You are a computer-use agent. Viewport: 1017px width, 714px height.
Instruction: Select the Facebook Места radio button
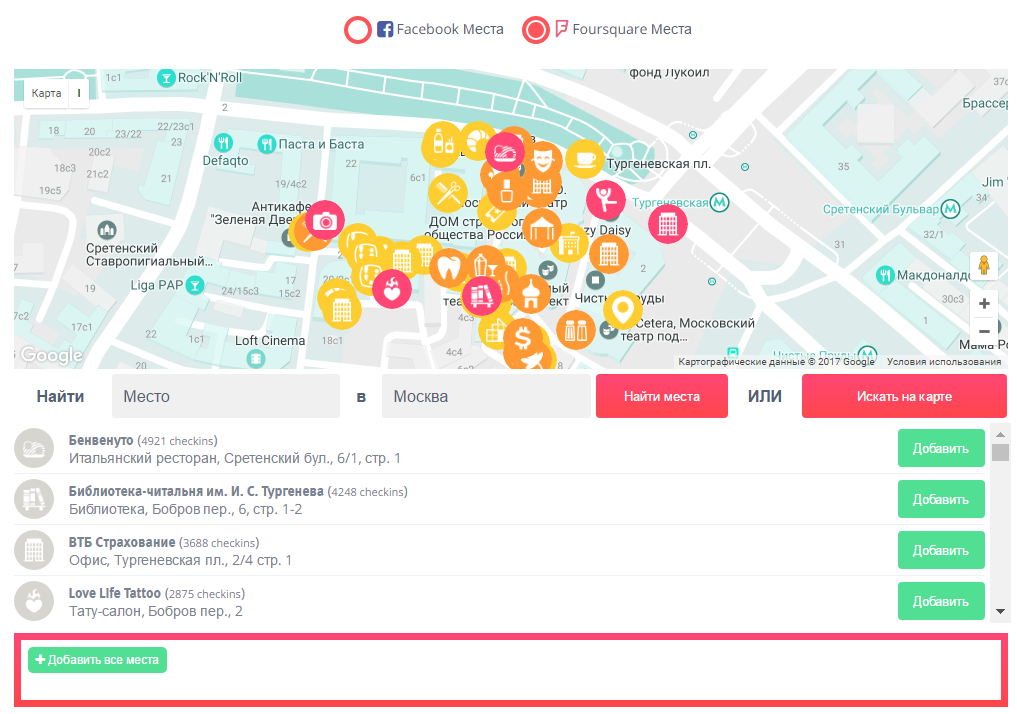coord(357,30)
